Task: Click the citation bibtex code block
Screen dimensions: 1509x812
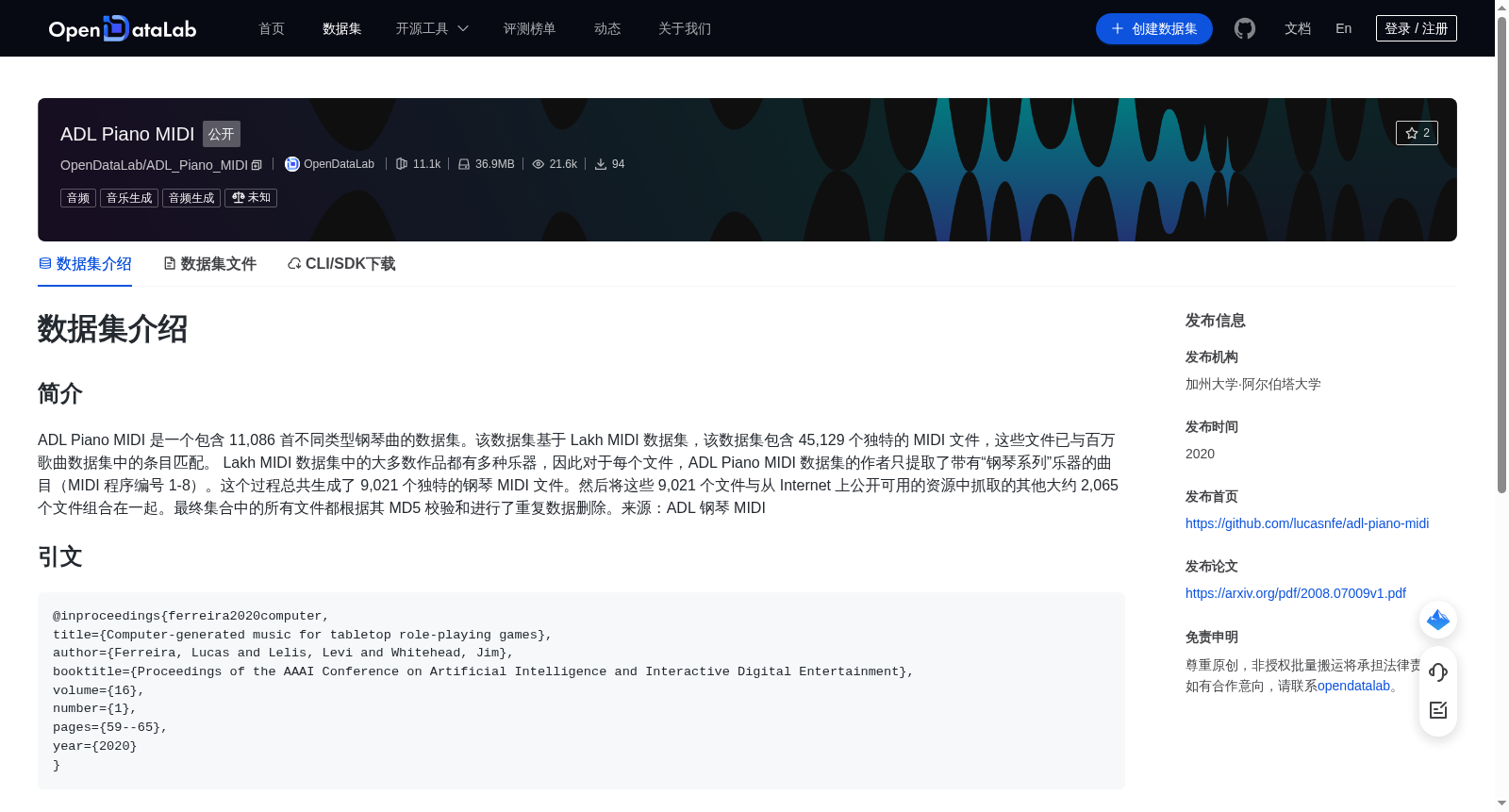Action: 581,690
